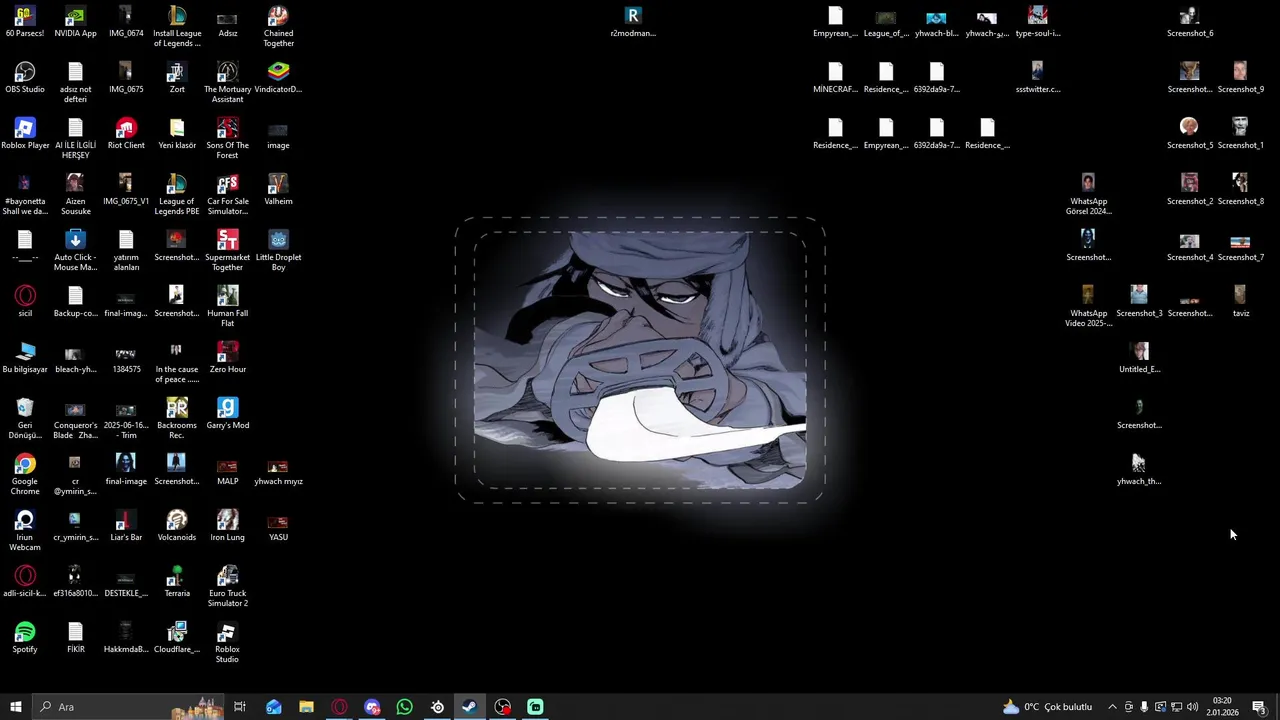Click the Spotify desktop icon
Viewport: 1280px width, 720px height.
25,638
